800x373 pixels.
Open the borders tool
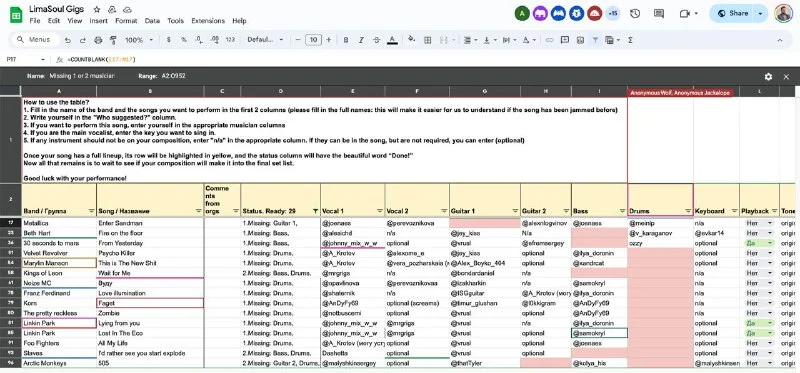[428, 40]
